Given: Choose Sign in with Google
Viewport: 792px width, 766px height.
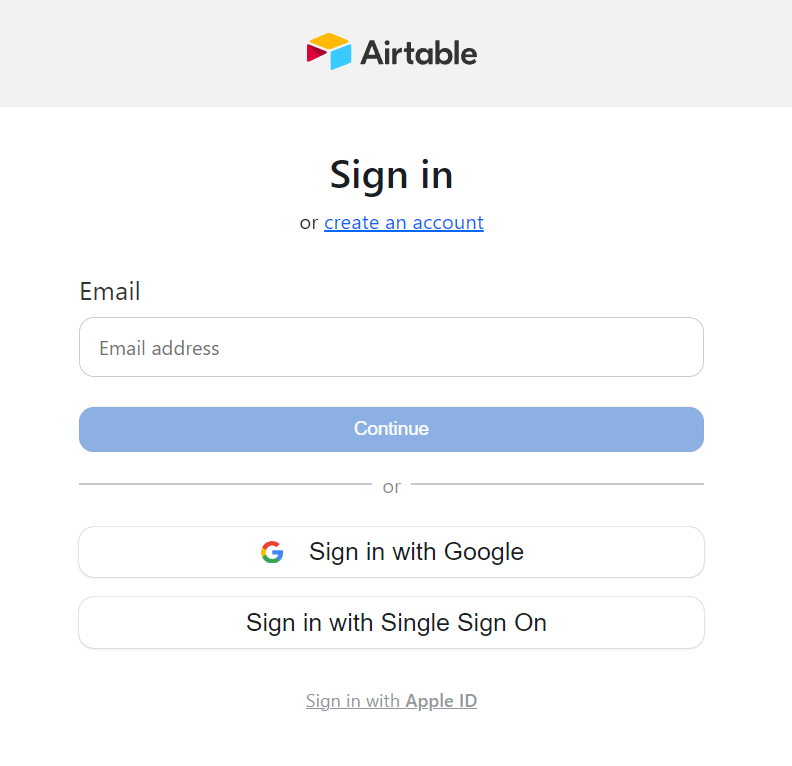Looking at the screenshot, I should tap(391, 552).
